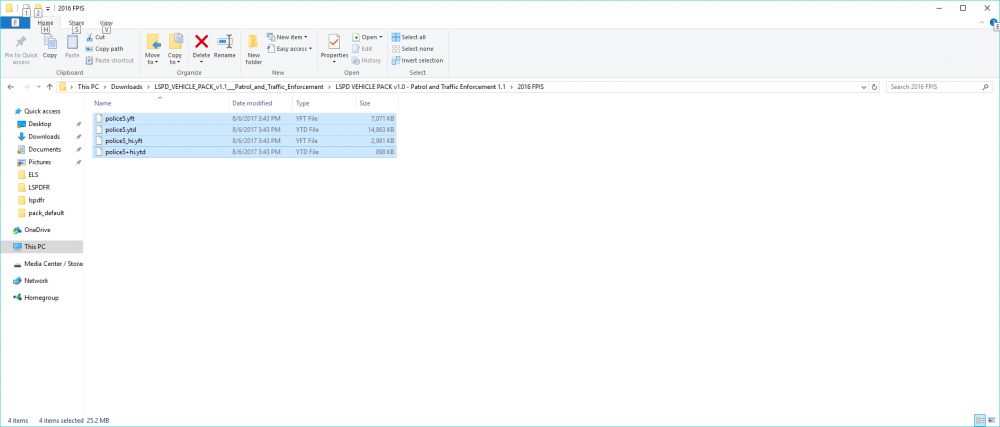The height and width of the screenshot is (427, 1000).
Task: Open file Properties
Action: (x=334, y=47)
